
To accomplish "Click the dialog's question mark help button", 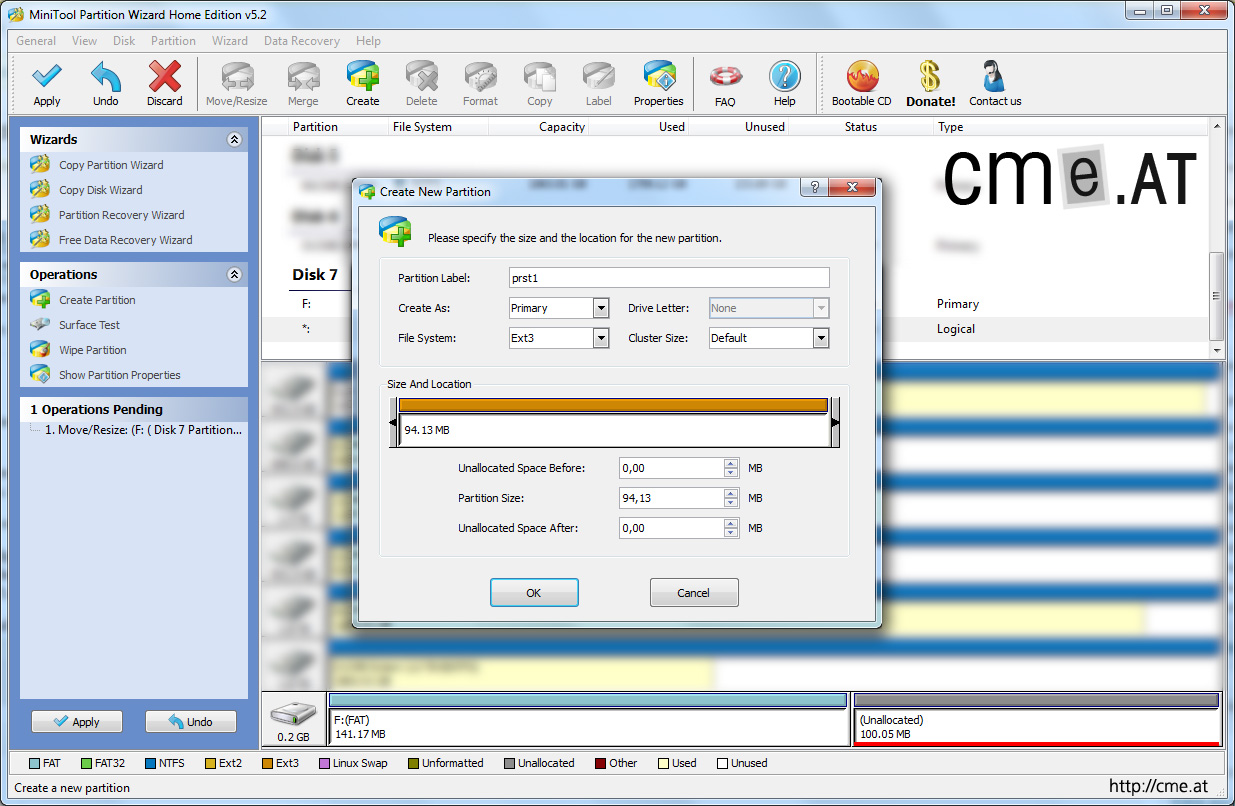I will 814,189.
